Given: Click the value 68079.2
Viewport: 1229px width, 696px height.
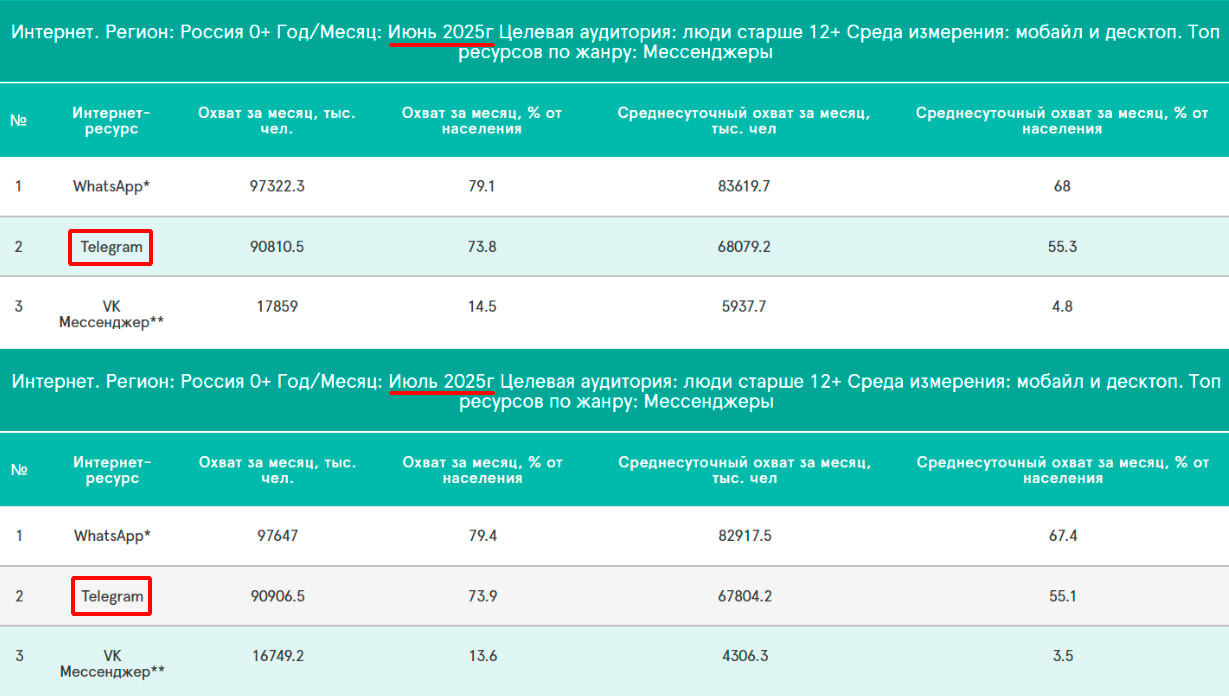Looking at the screenshot, I should pos(744,246).
